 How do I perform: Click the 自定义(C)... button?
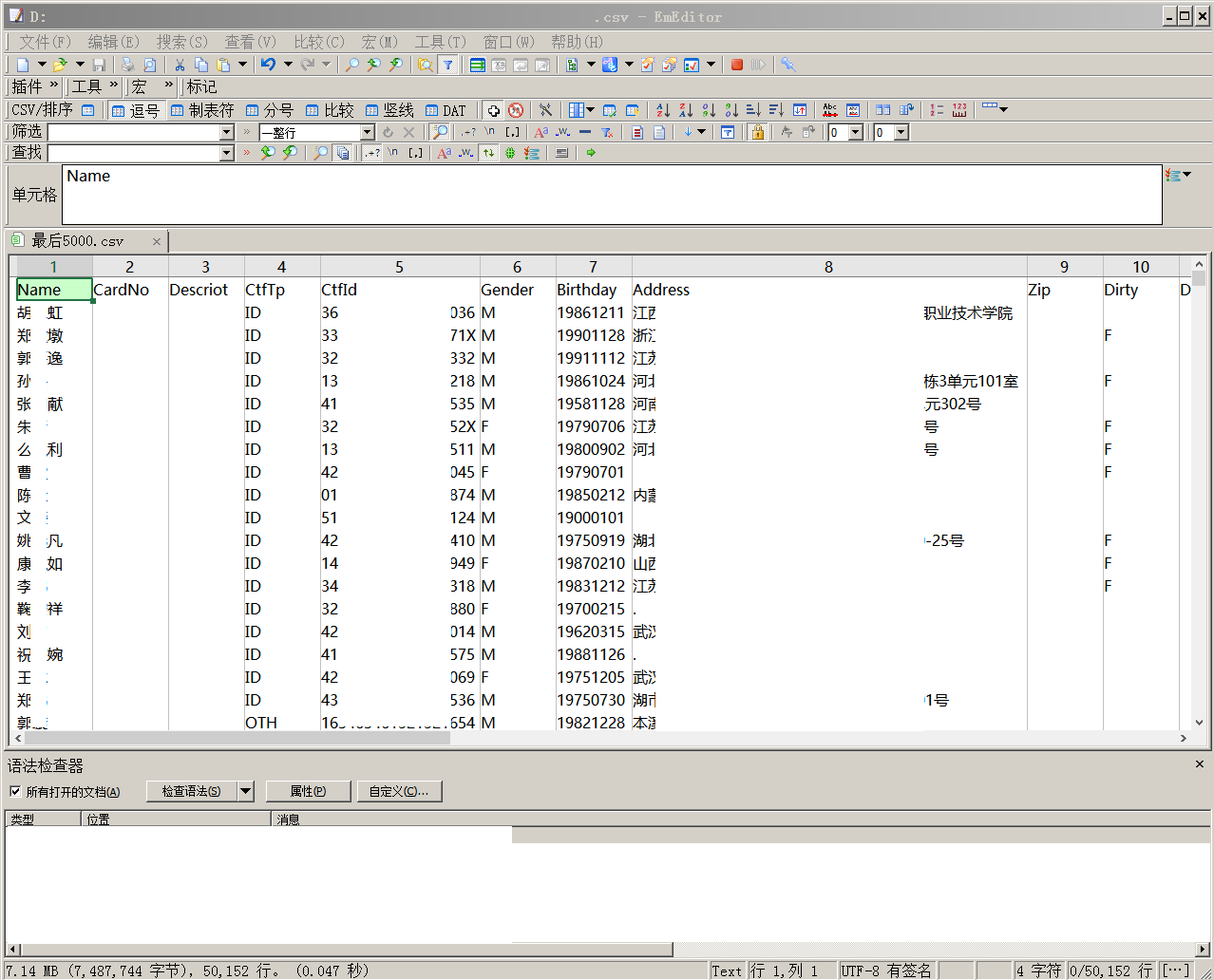point(399,791)
